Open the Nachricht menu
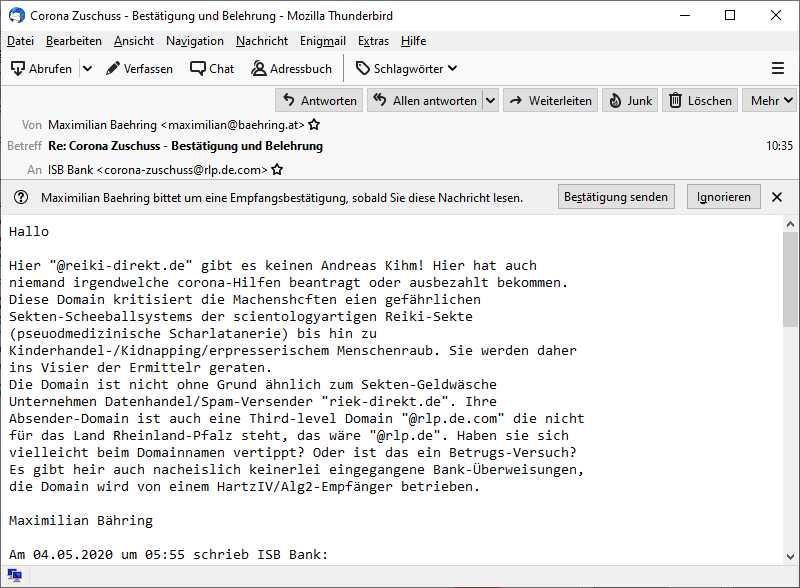Screen dimensions: 800x588 click(262, 41)
